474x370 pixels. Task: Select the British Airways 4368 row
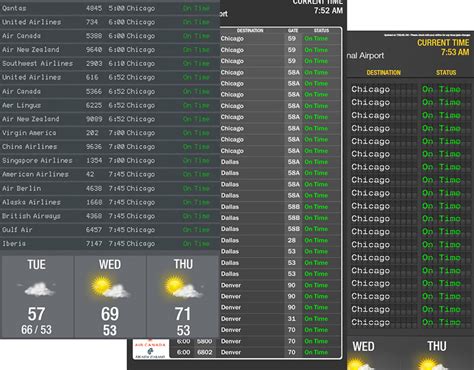click(110, 216)
